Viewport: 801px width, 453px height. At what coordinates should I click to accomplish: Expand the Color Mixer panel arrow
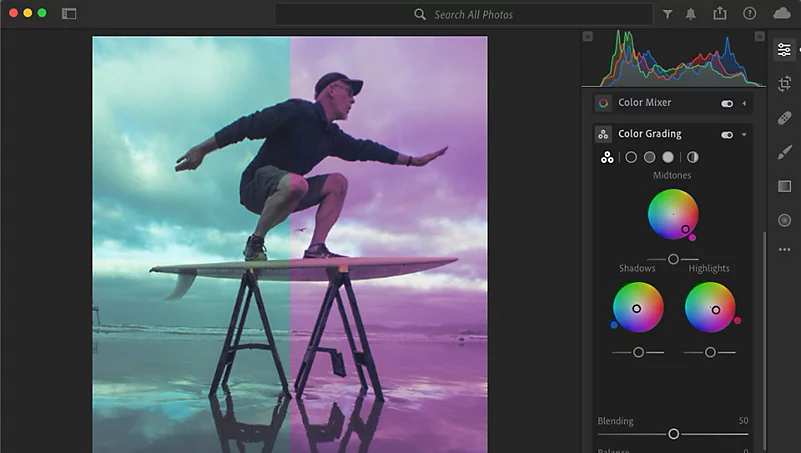[744, 103]
